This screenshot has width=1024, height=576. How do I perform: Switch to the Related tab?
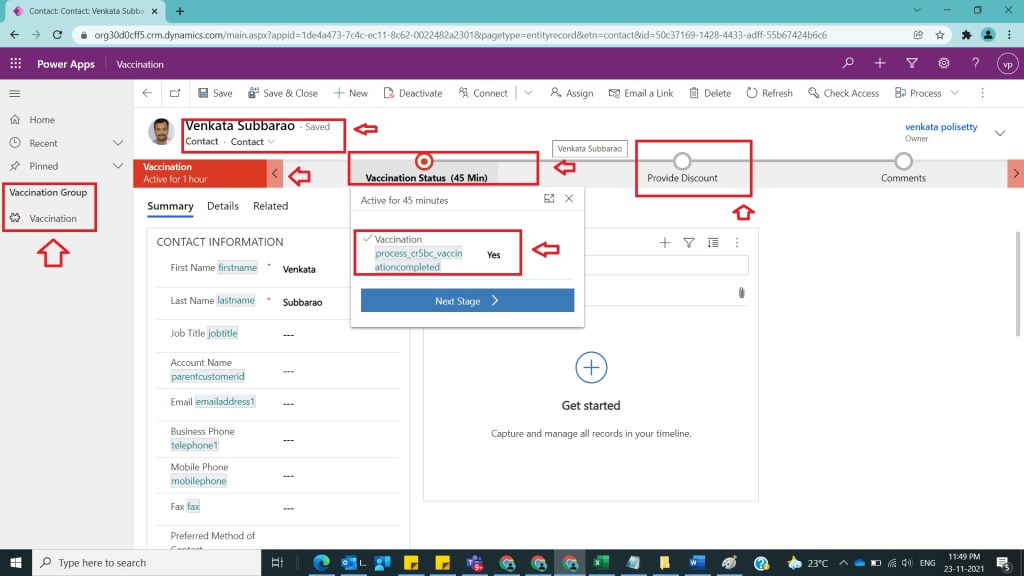270,206
